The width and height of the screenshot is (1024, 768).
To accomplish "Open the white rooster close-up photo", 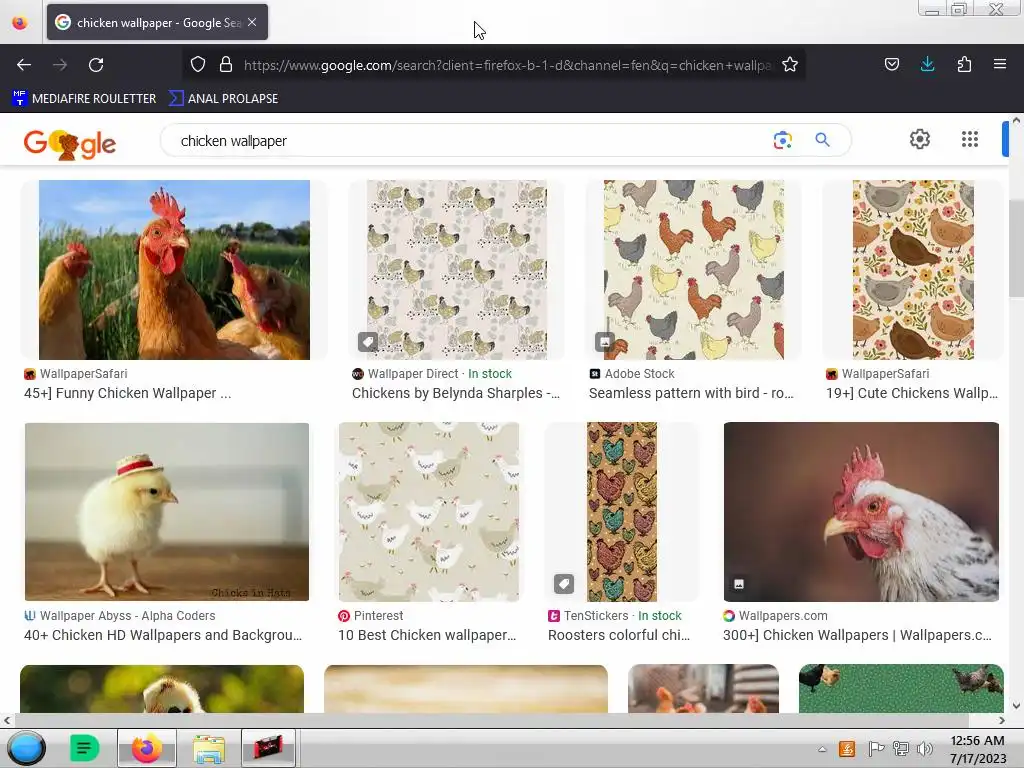I will [x=861, y=511].
